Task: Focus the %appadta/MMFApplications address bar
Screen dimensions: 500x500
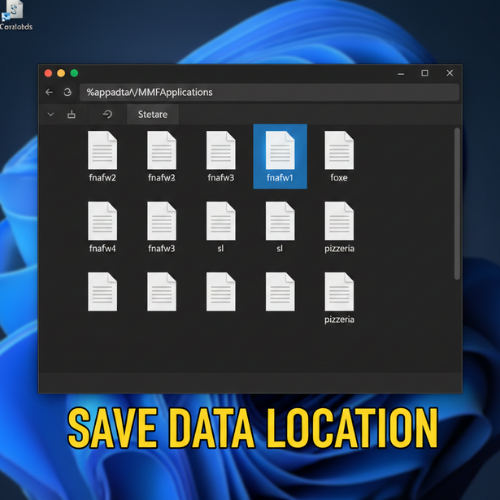Action: 269,92
